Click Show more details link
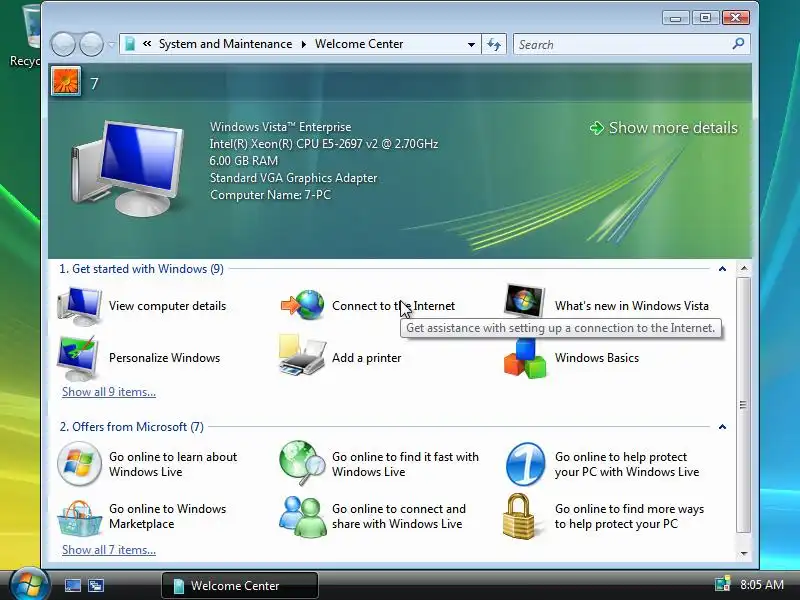Image resolution: width=800 pixels, height=600 pixels. pyautogui.click(x=664, y=128)
